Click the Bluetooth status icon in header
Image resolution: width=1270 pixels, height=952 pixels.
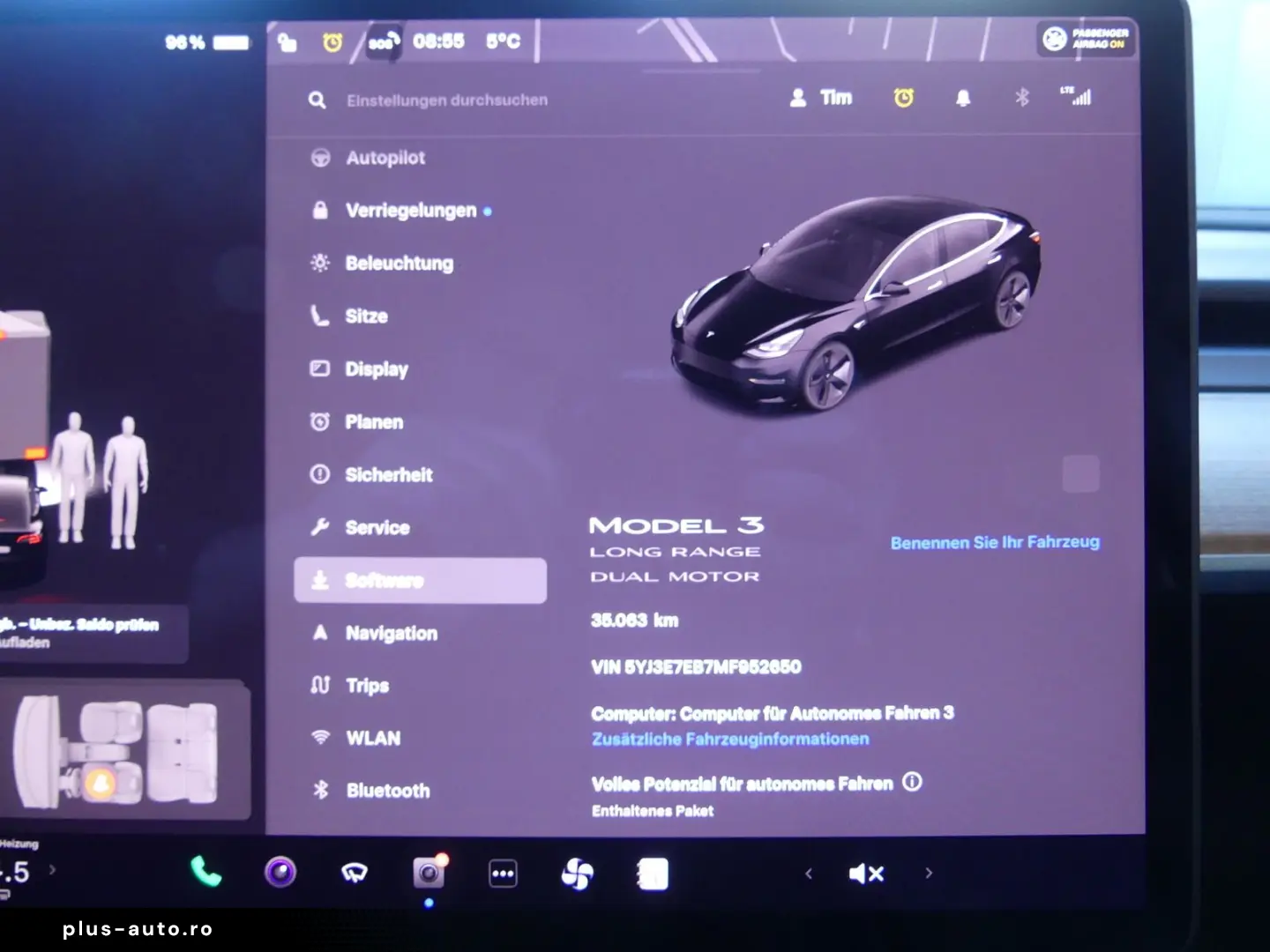[x=1022, y=97]
